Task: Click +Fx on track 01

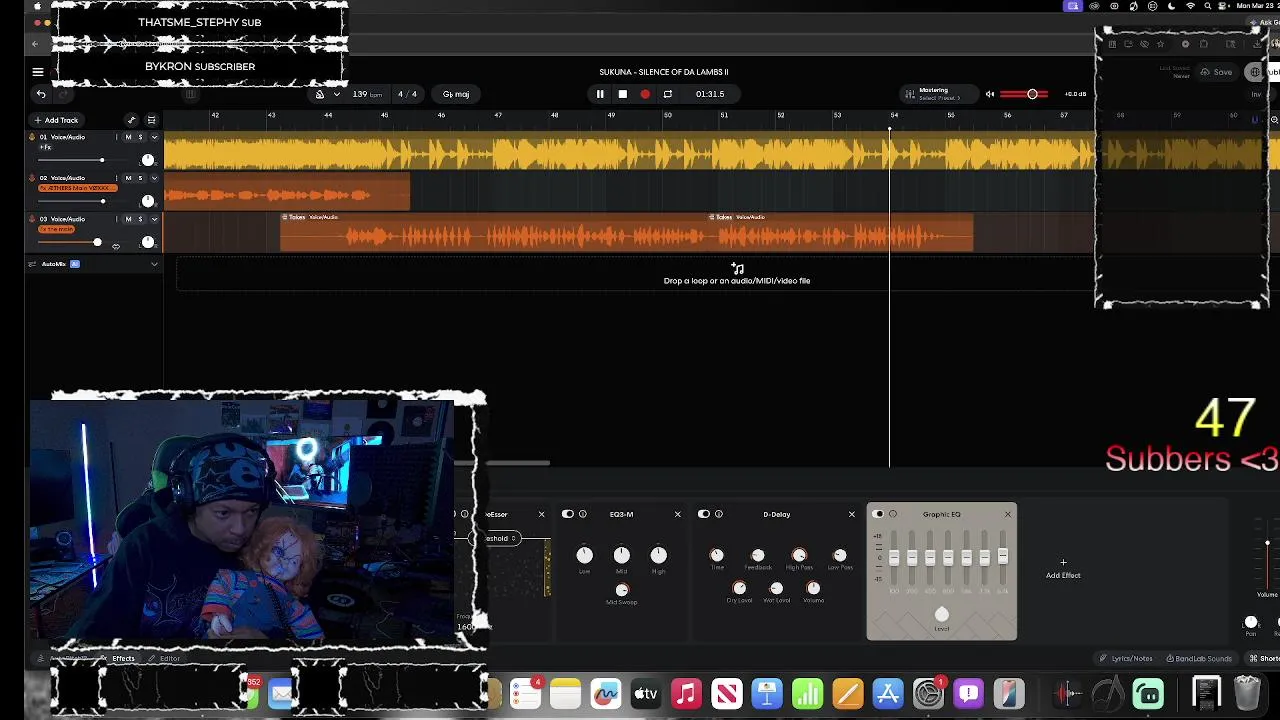Action: [45, 147]
